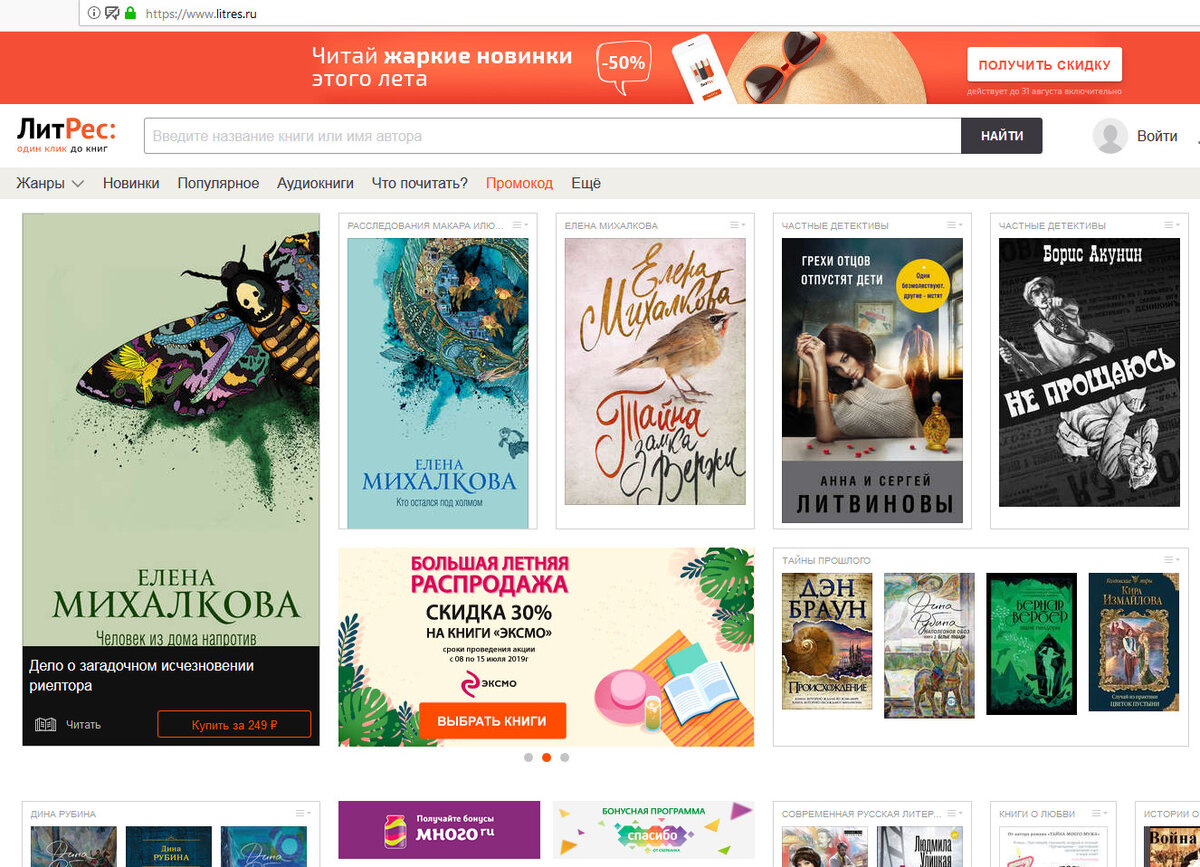The width and height of the screenshot is (1200, 867).
Task: Click the site info icon in address bar
Action: click(93, 14)
